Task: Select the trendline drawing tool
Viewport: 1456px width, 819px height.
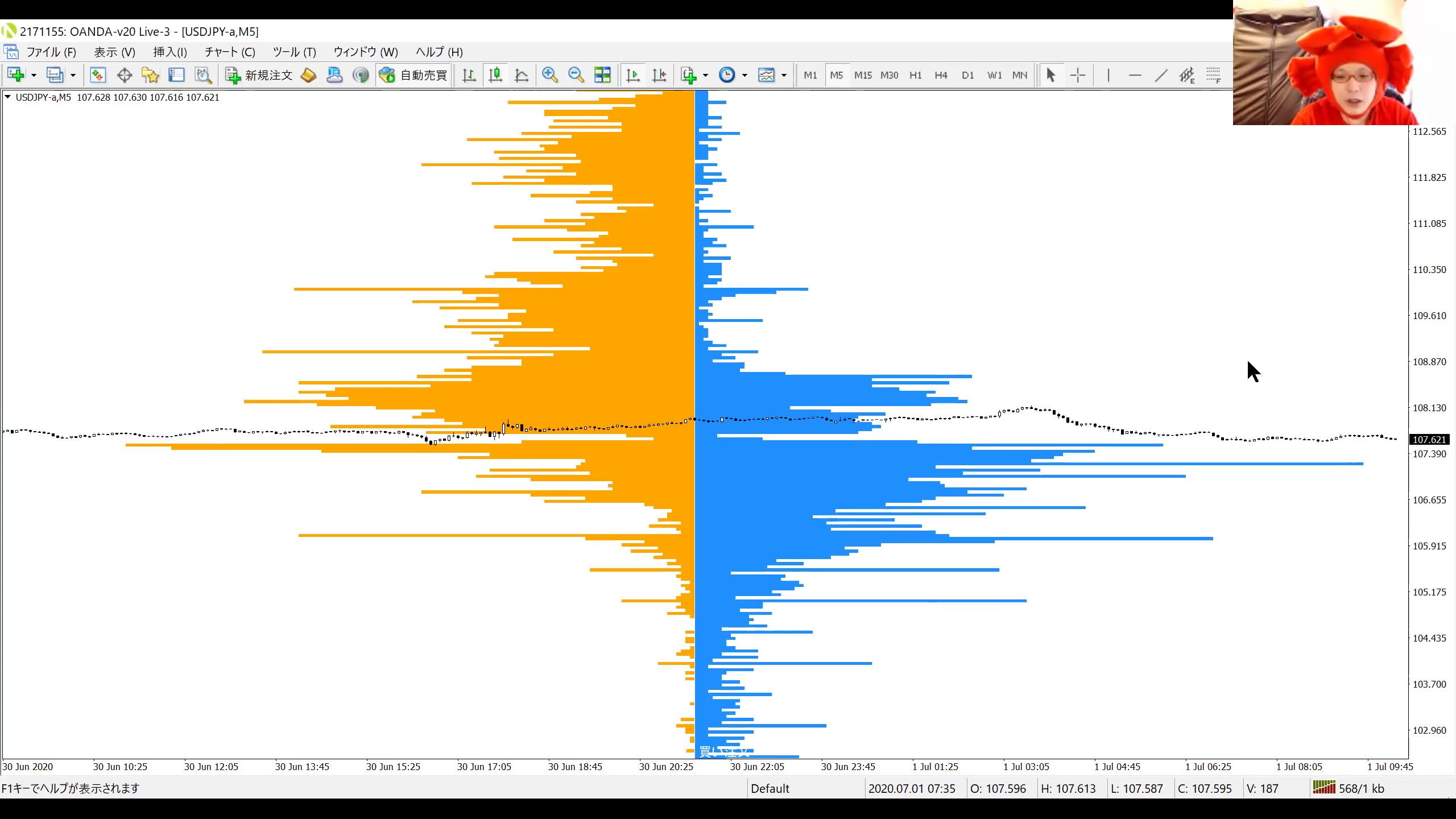Action: tap(1161, 75)
